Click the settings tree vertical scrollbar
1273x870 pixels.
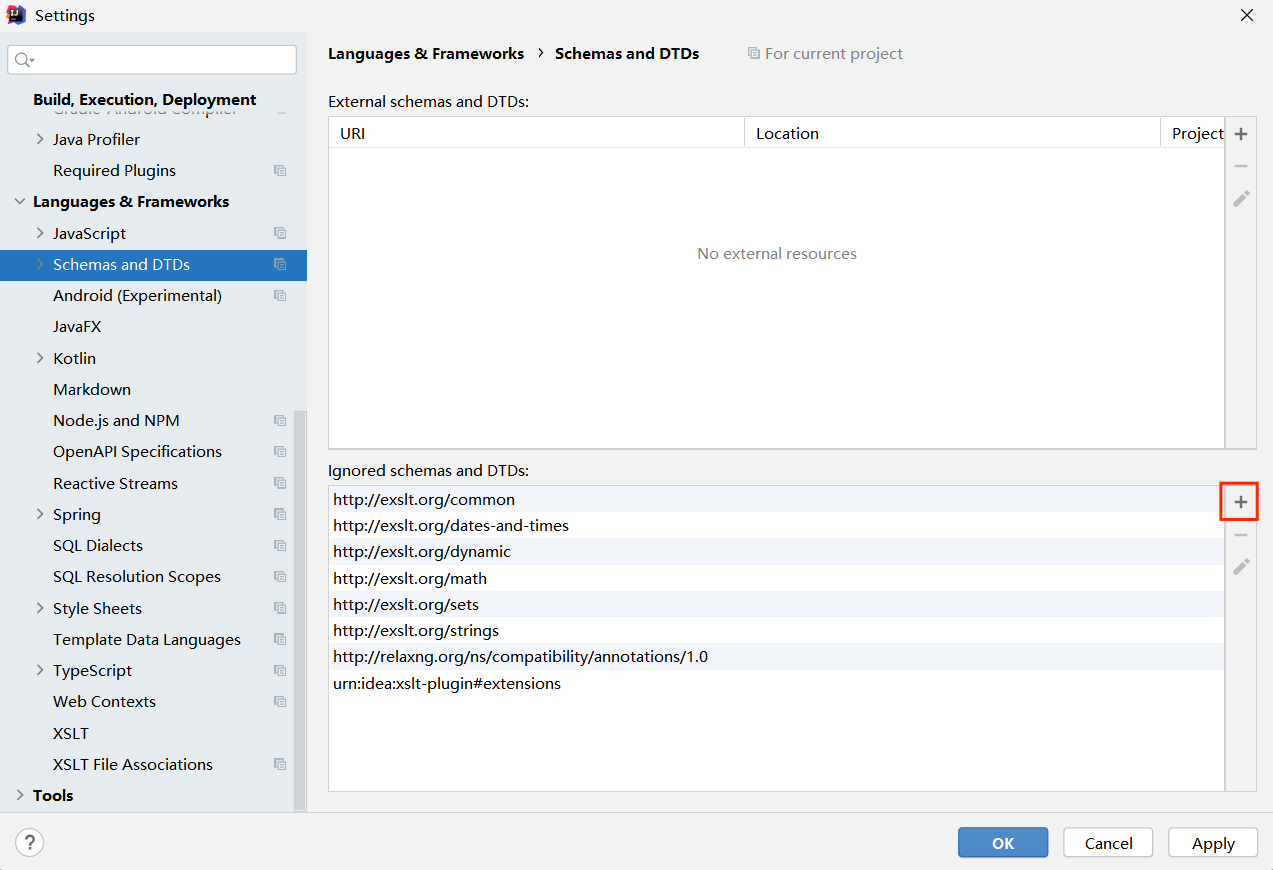click(300, 610)
